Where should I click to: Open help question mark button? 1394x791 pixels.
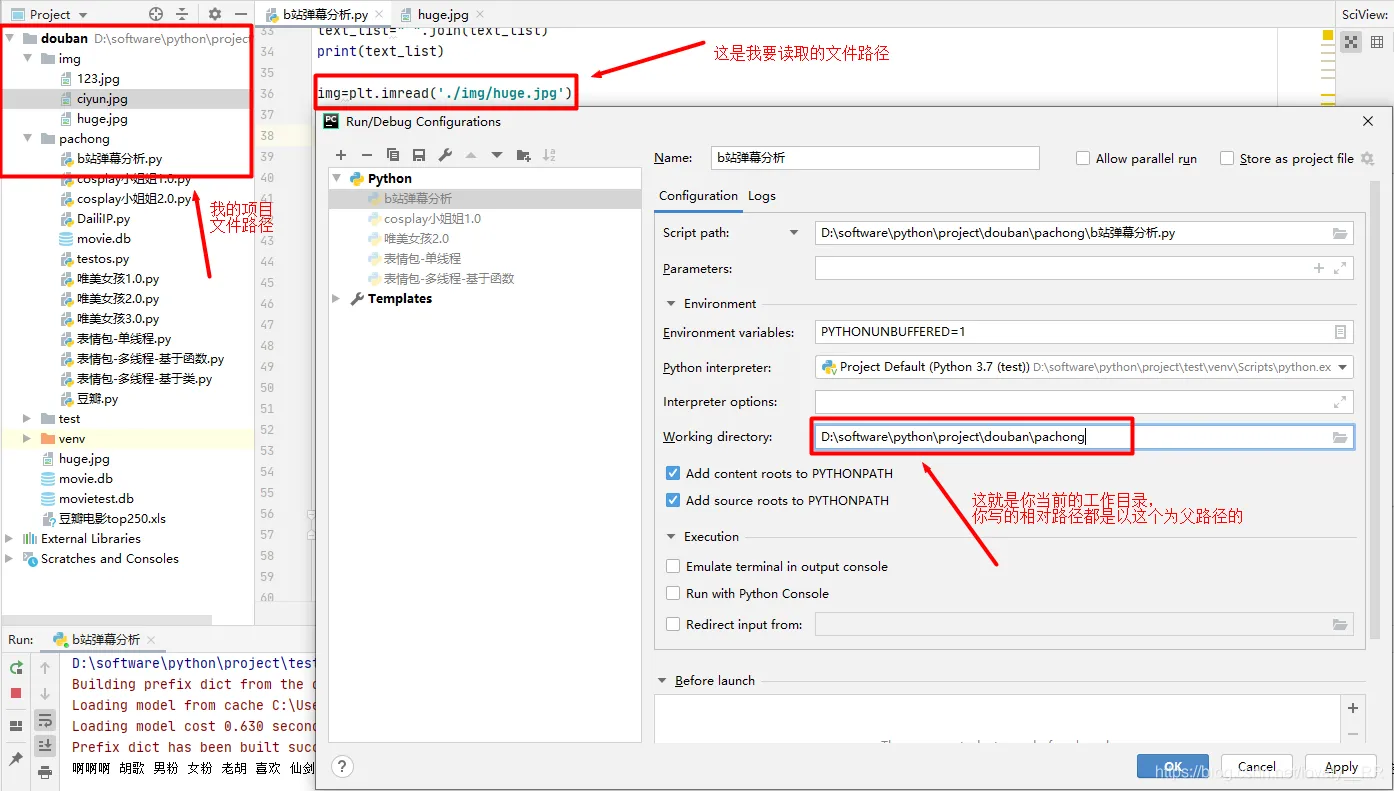tap(342, 767)
